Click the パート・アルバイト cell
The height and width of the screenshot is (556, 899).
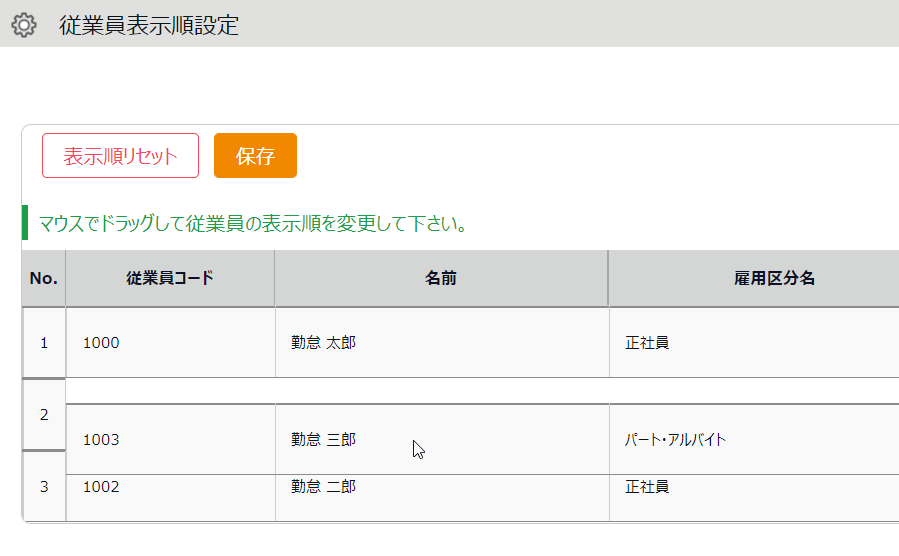(x=676, y=440)
